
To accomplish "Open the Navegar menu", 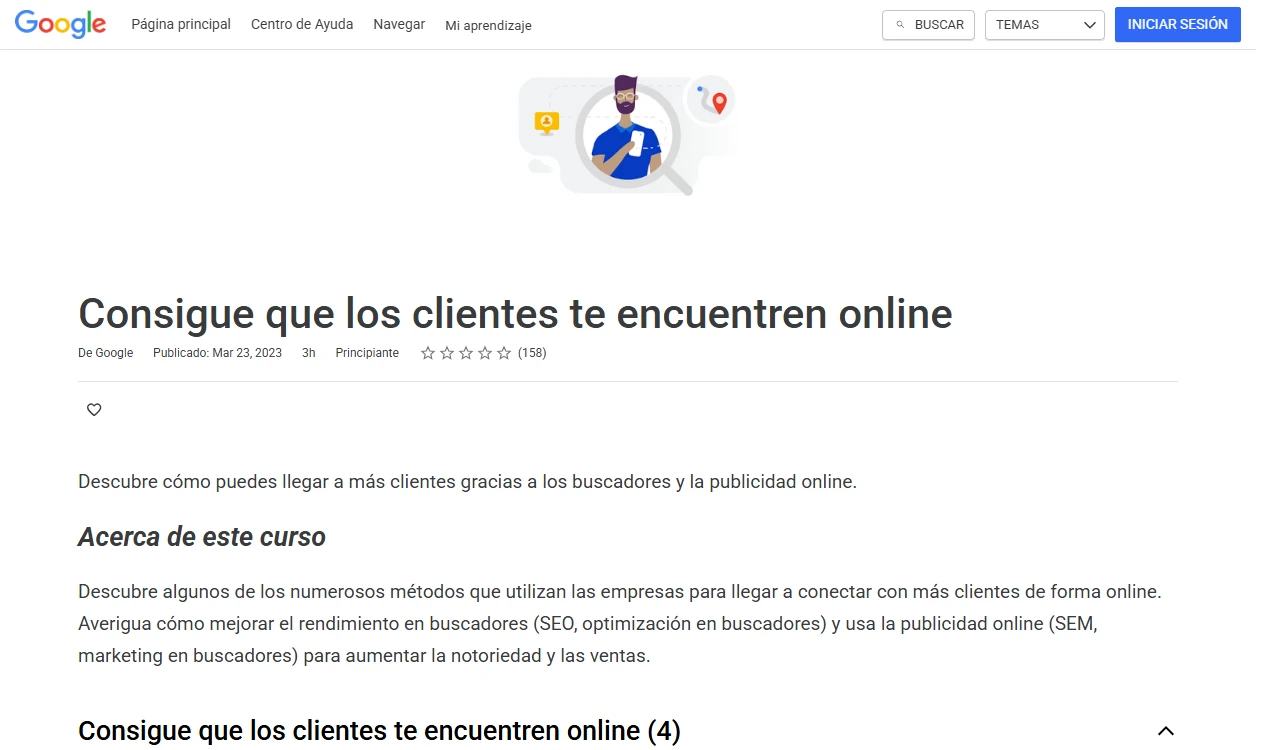I will (x=399, y=24).
